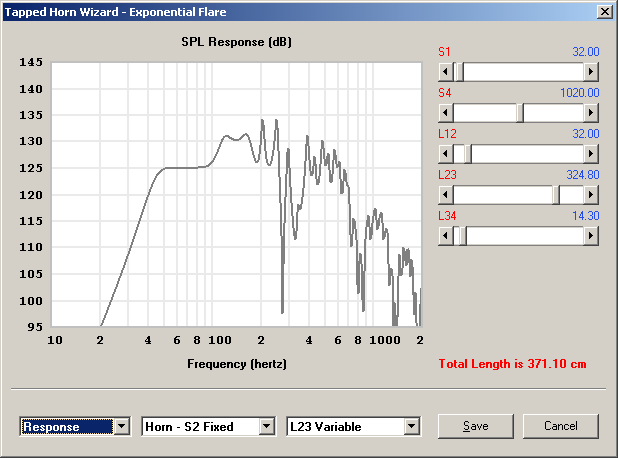This screenshot has width=618, height=458.
Task: Click the L23 value 324.80
Action: (x=583, y=175)
